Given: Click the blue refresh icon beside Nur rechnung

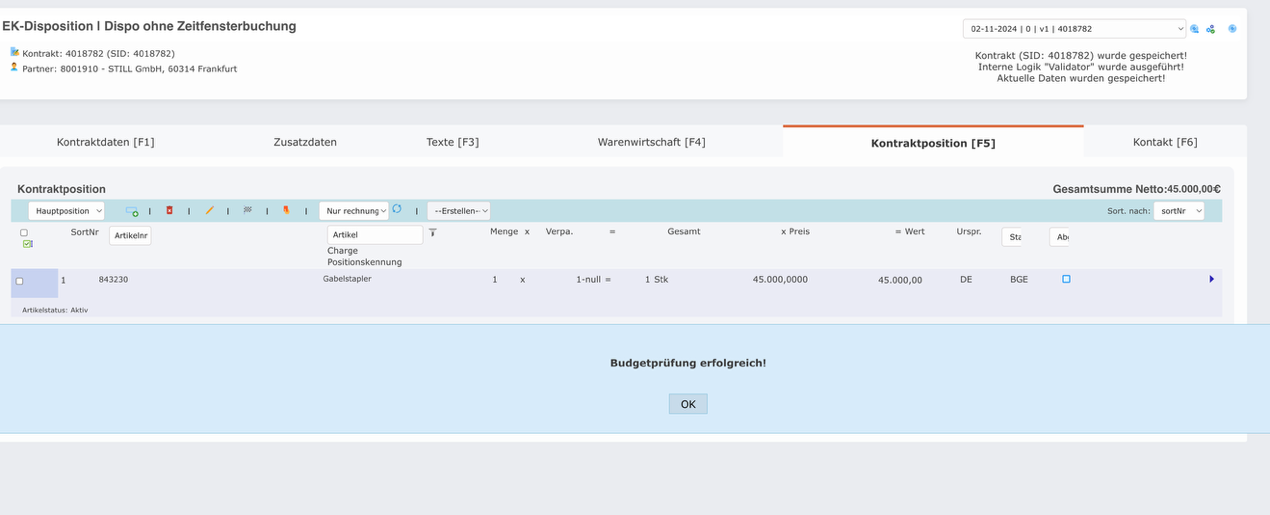Looking at the screenshot, I should [x=397, y=209].
